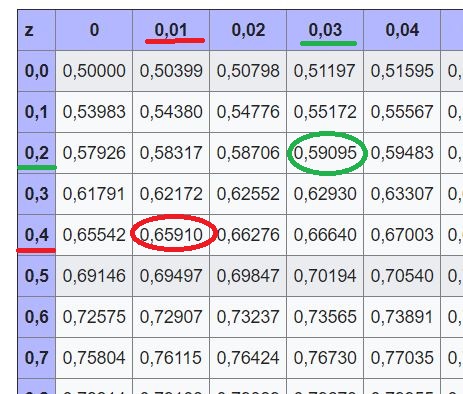
Task: Select cell value 0,67003
Action: (402, 235)
